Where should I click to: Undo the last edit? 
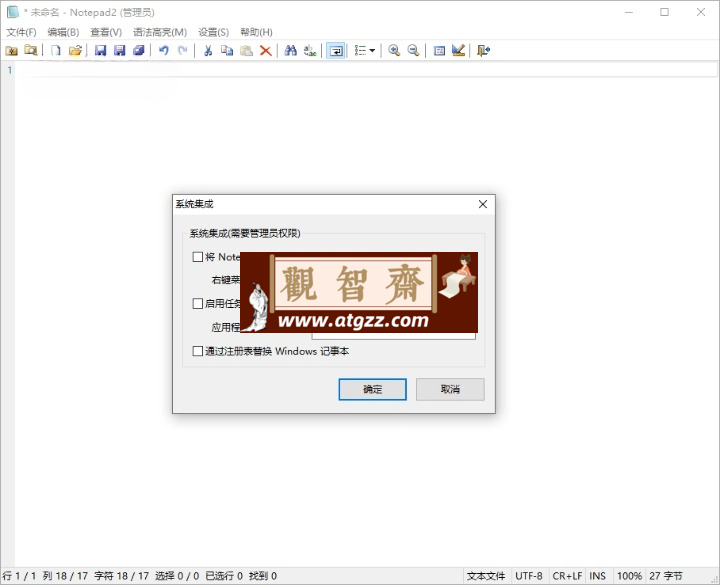(163, 51)
